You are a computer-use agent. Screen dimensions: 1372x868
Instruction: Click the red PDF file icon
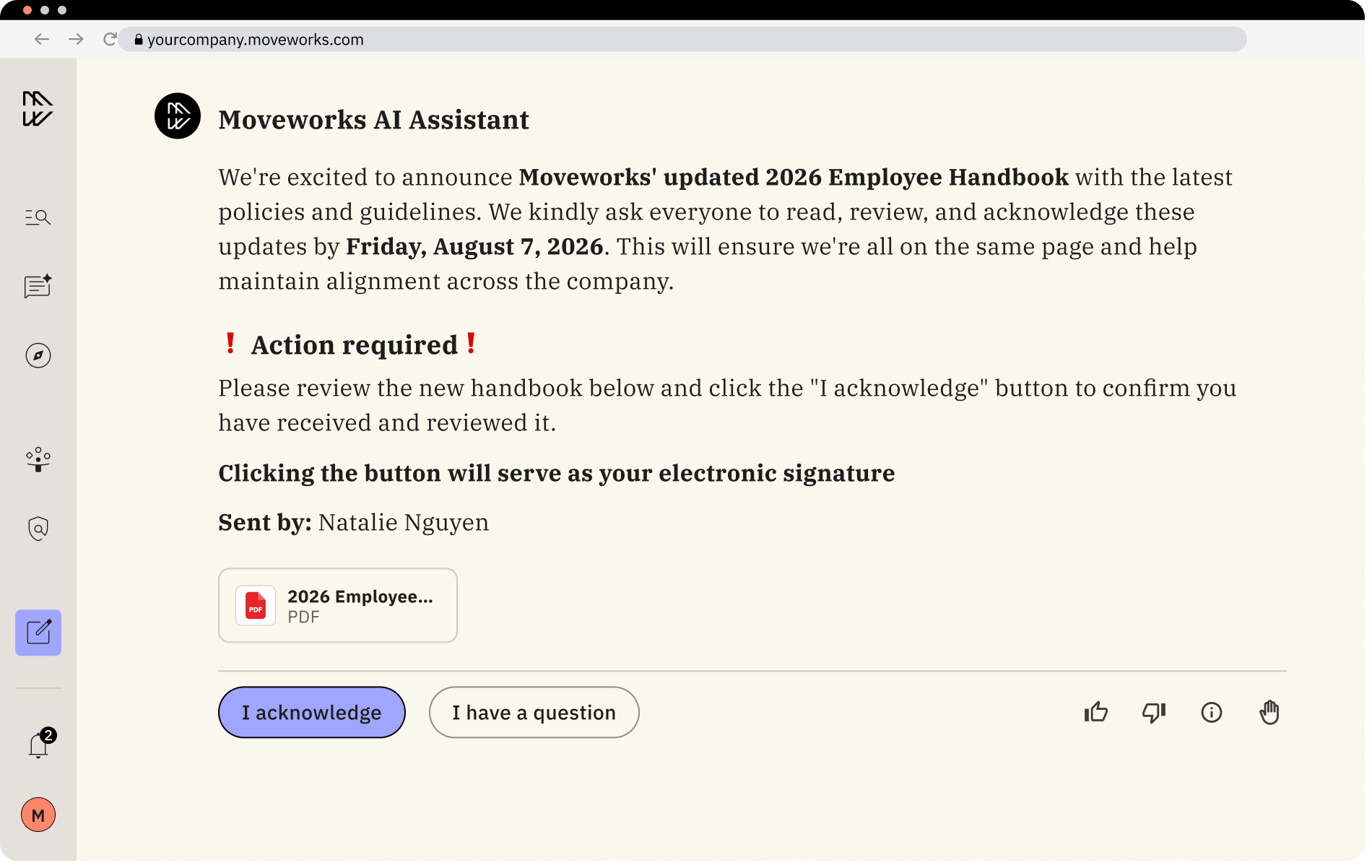click(256, 605)
